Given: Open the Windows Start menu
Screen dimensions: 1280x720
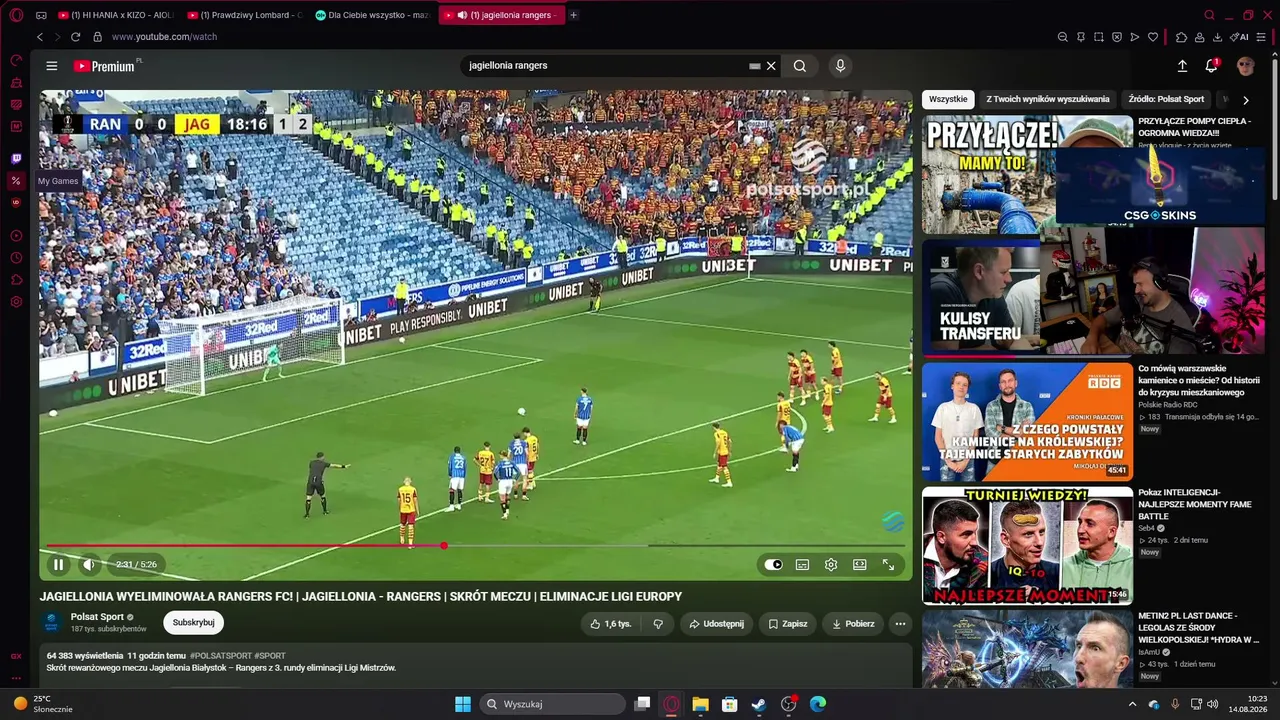Looking at the screenshot, I should (463, 704).
